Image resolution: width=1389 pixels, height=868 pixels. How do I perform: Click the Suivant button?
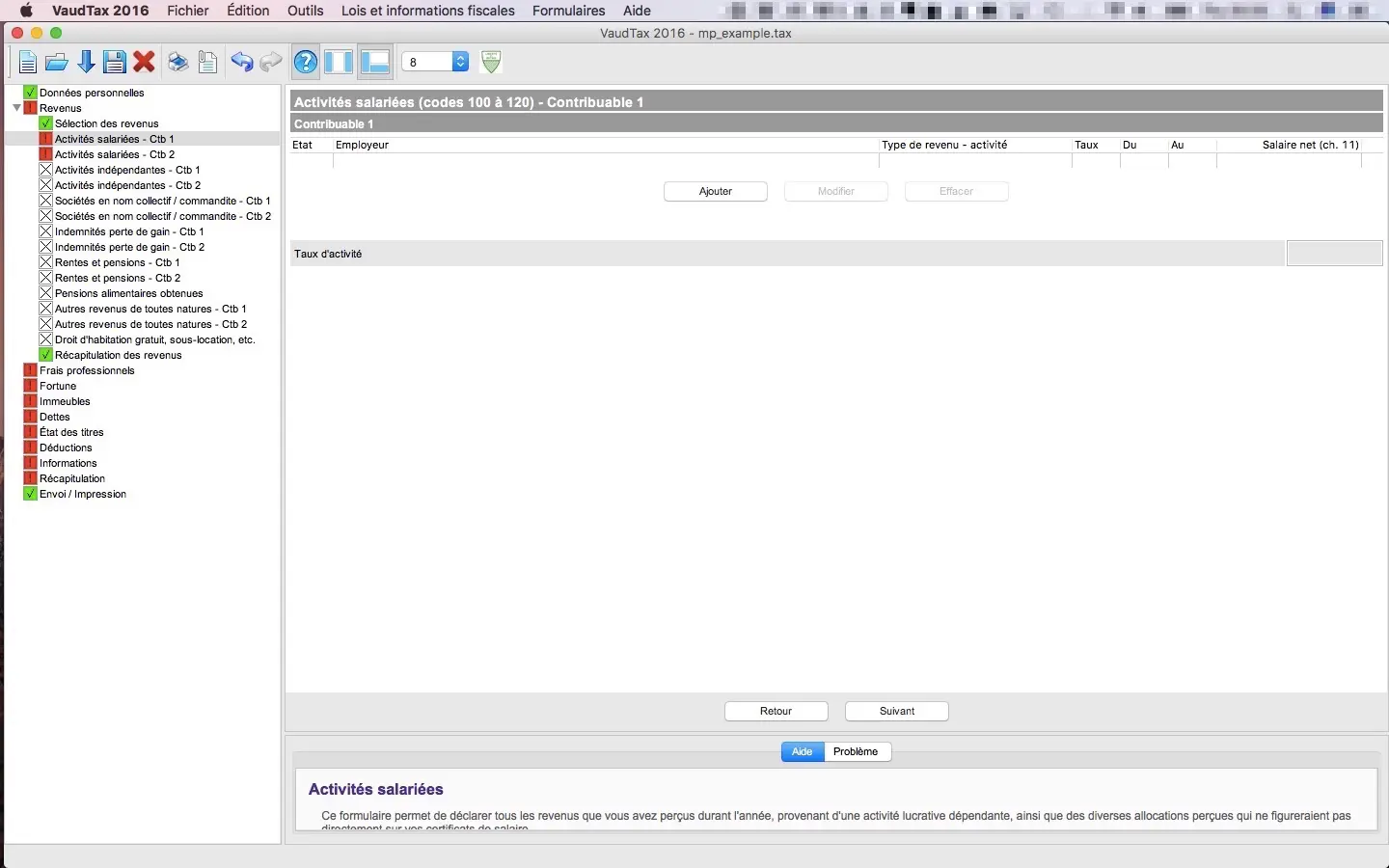click(x=897, y=711)
